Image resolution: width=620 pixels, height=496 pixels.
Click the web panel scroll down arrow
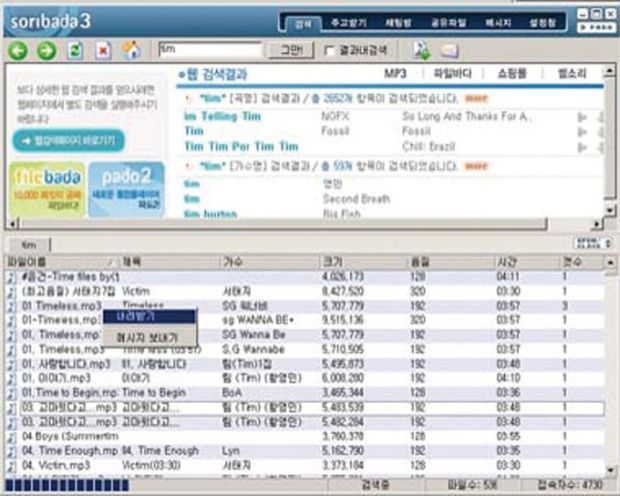[x=609, y=210]
